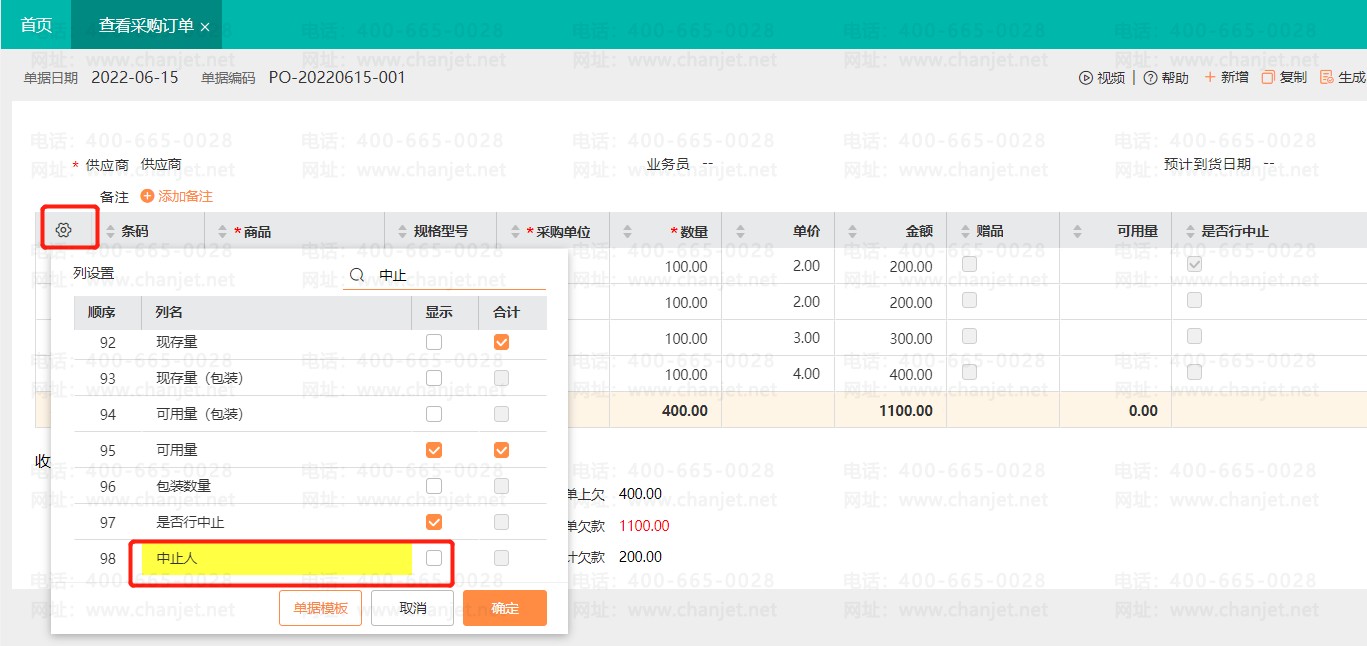Open the video tutorial icon
The image size is (1367, 646).
tap(1085, 78)
